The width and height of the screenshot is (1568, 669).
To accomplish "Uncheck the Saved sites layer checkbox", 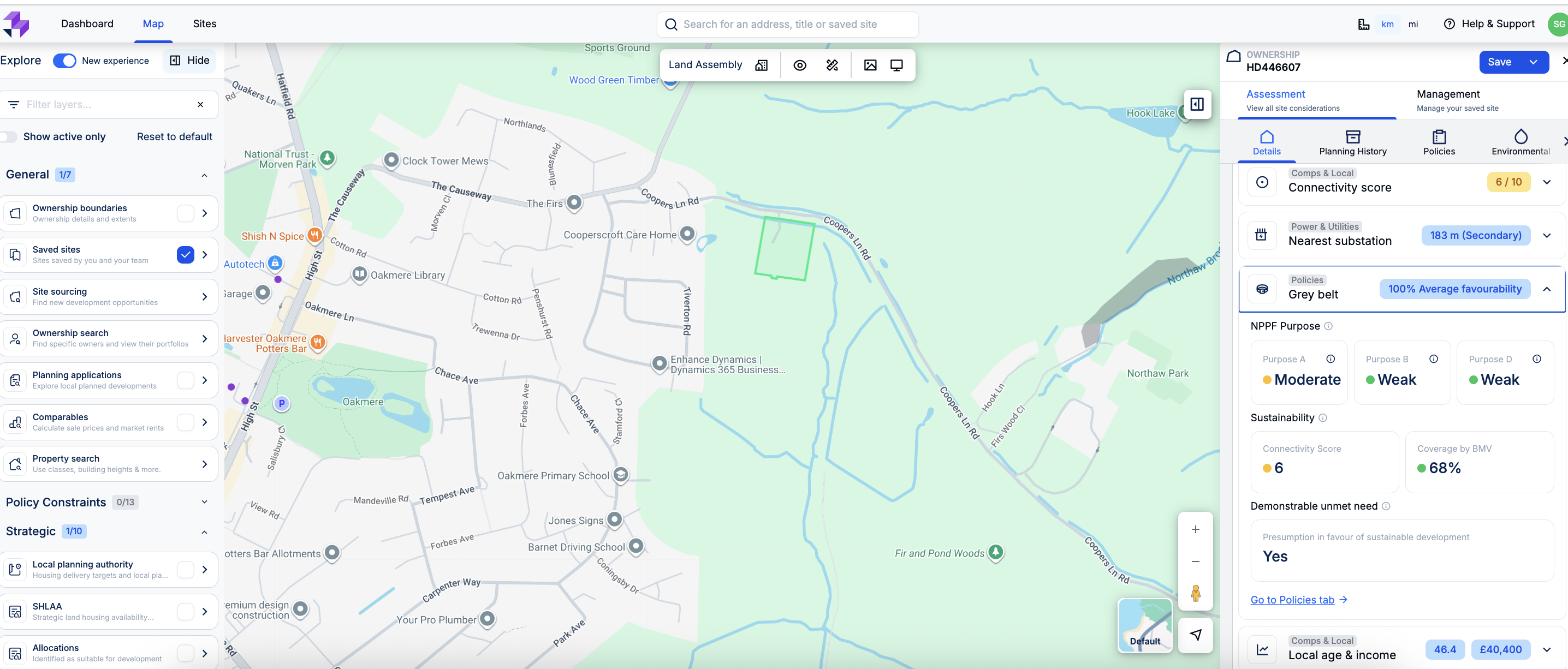I will coord(185,255).
